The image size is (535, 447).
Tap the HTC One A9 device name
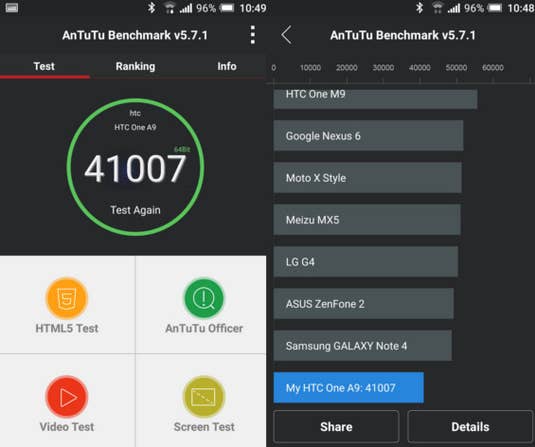(x=135, y=127)
